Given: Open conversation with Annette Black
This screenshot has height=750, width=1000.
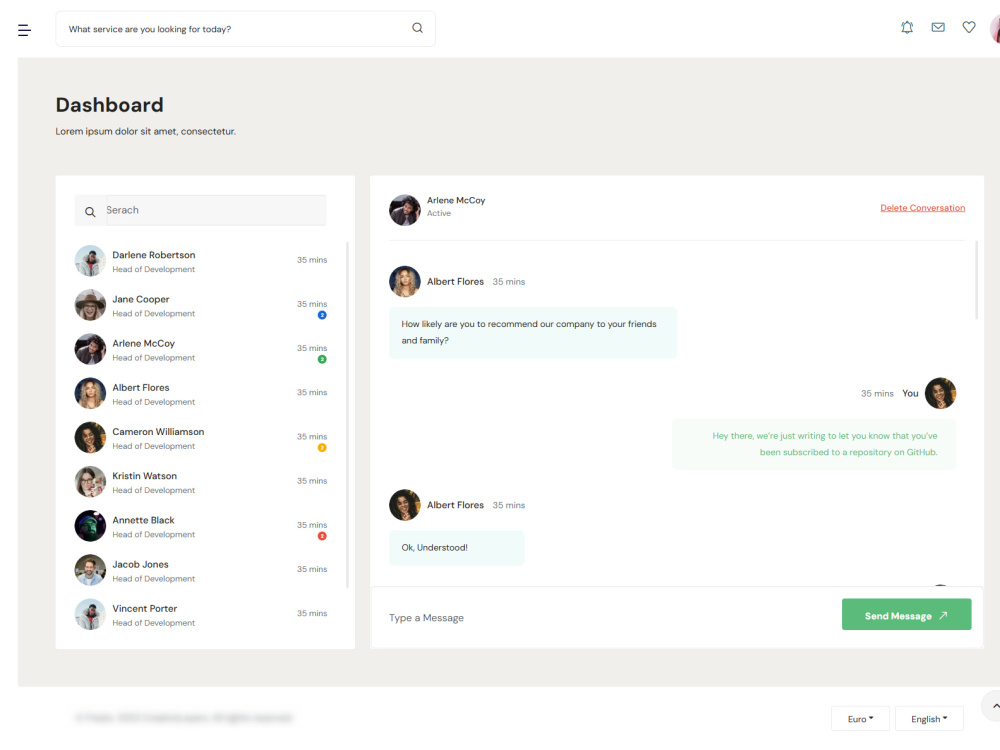Looking at the screenshot, I should (201, 526).
